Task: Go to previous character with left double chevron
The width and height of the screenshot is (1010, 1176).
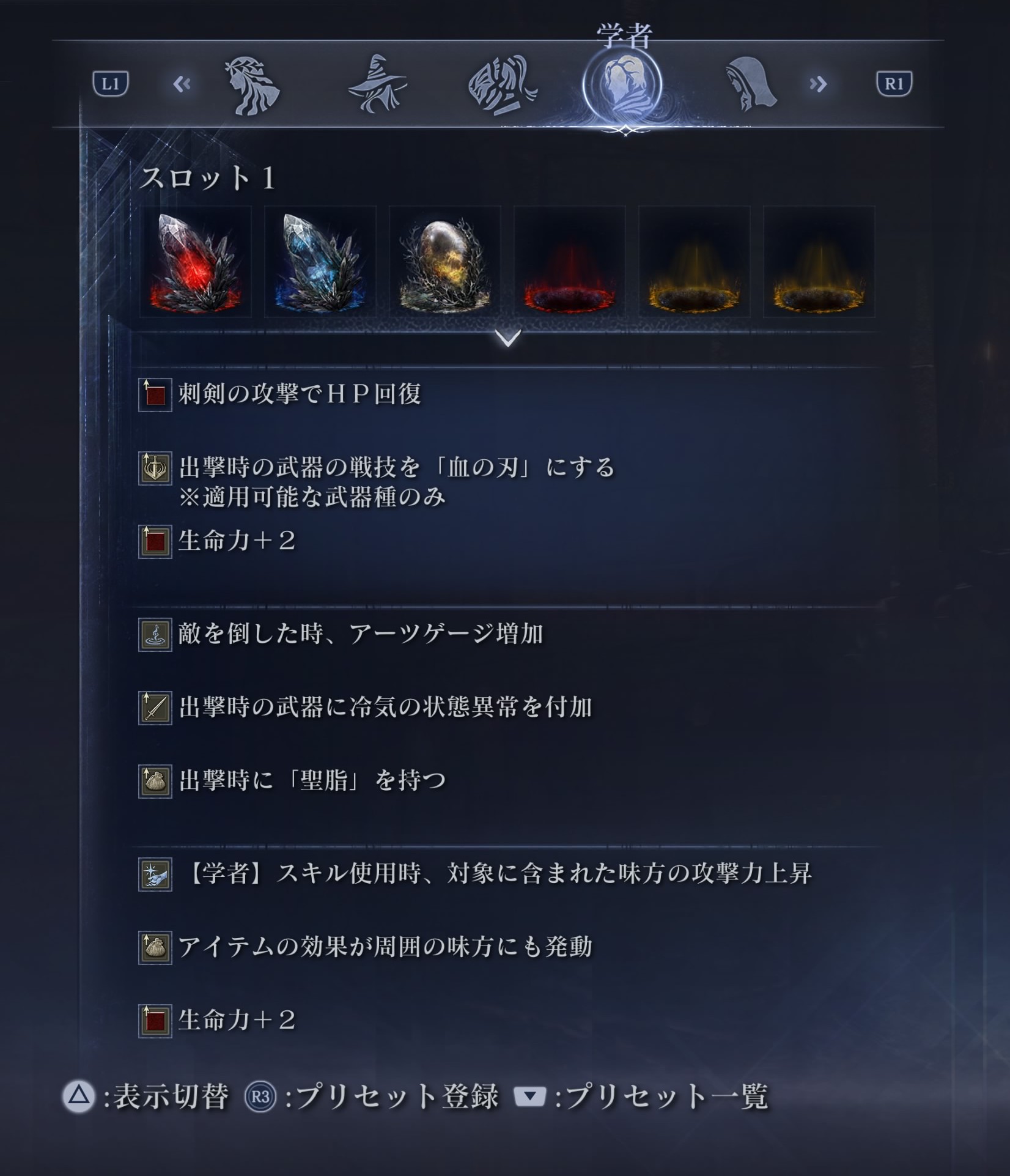Action: click(x=182, y=84)
